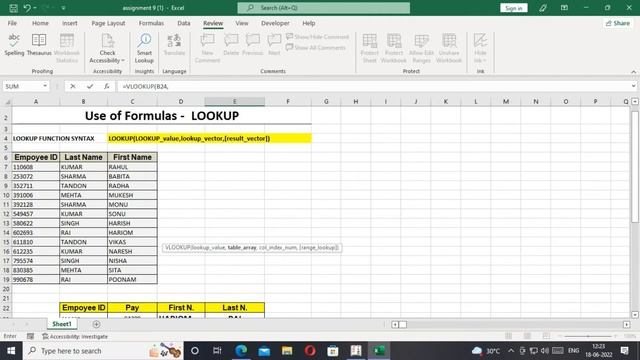
Task: Open File Explorer from taskbar
Action: [287, 351]
